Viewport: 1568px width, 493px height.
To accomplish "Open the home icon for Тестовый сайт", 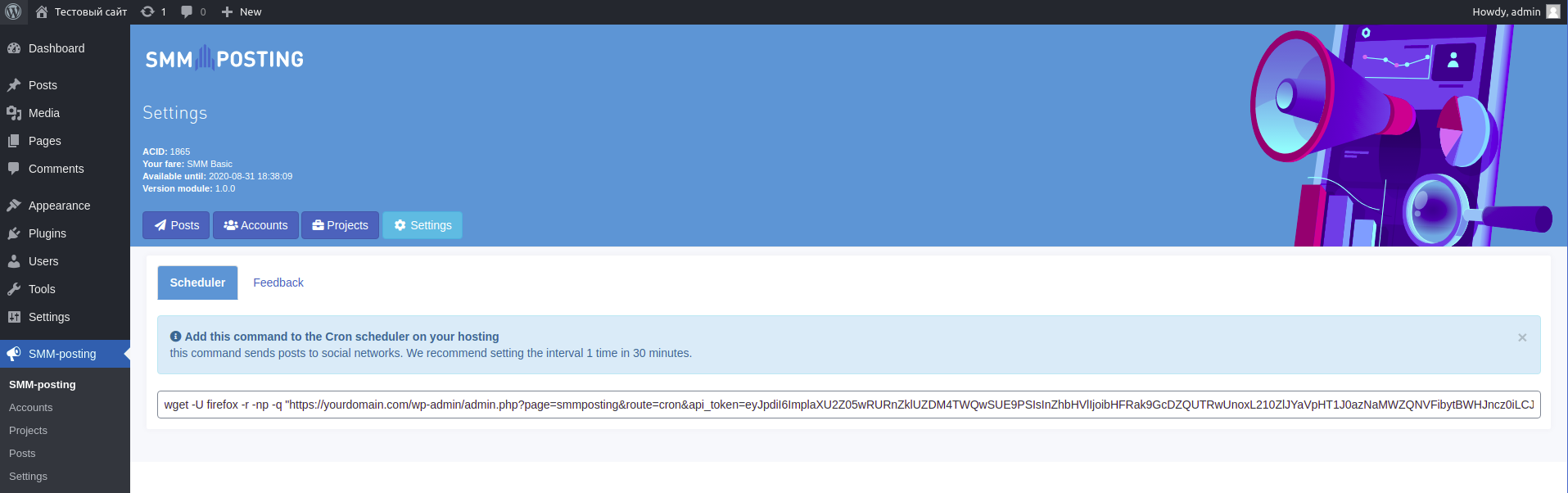I will coord(42,11).
